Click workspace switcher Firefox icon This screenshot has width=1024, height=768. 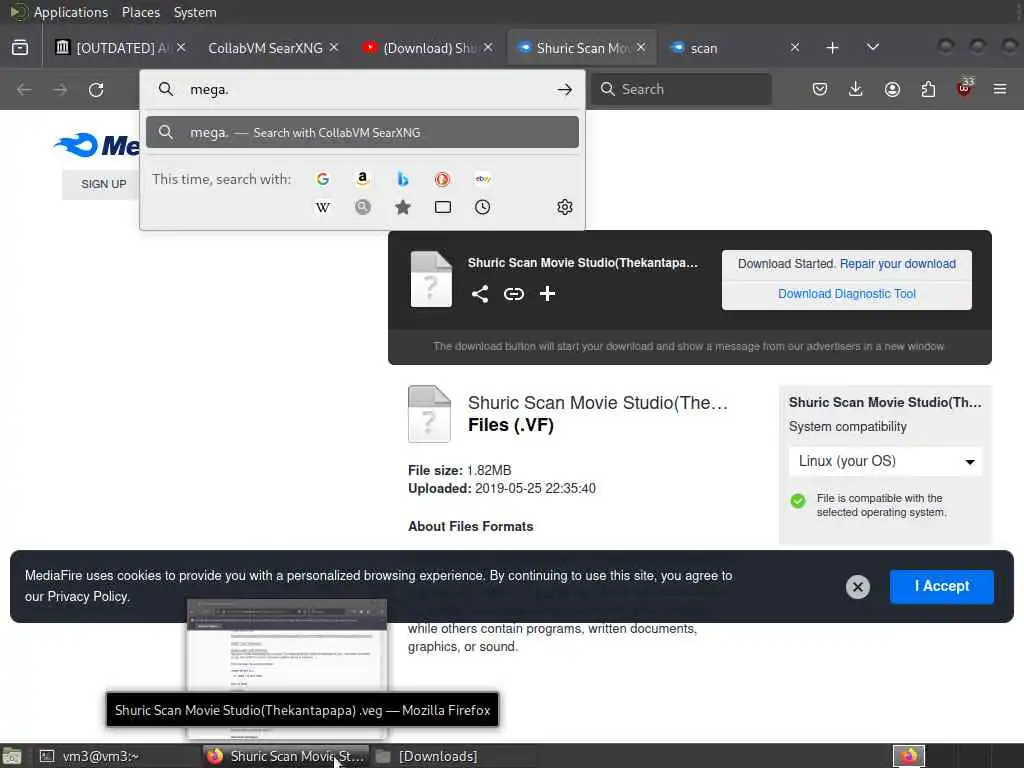(x=909, y=756)
